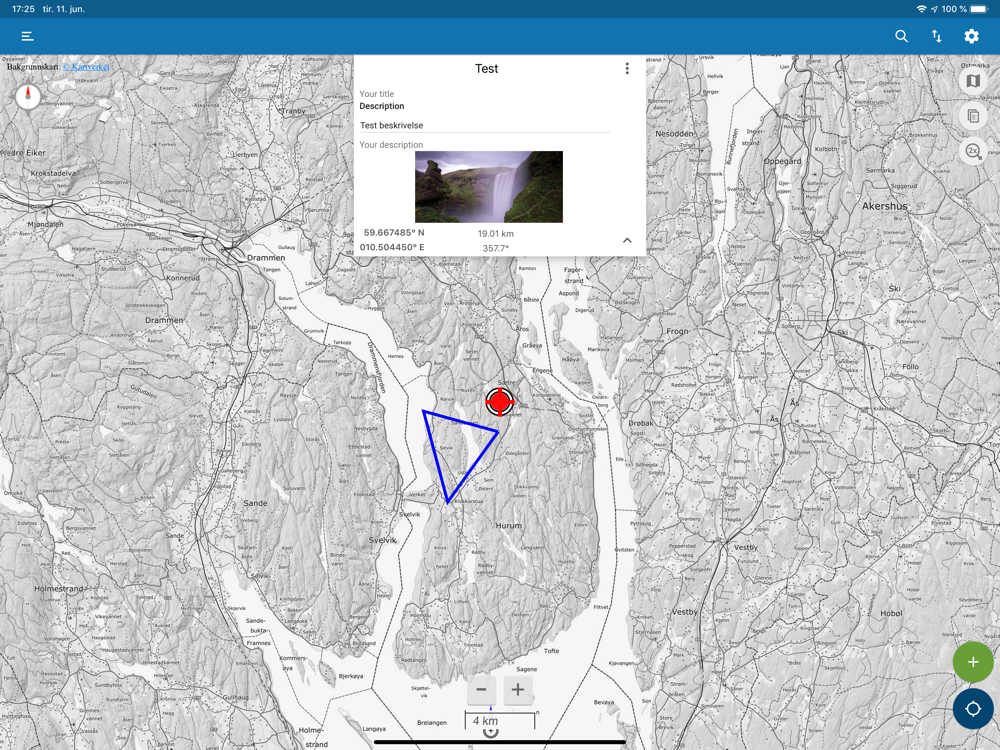Tap the 'Nesodden' map label
The image size is (1000, 750).
(675, 133)
